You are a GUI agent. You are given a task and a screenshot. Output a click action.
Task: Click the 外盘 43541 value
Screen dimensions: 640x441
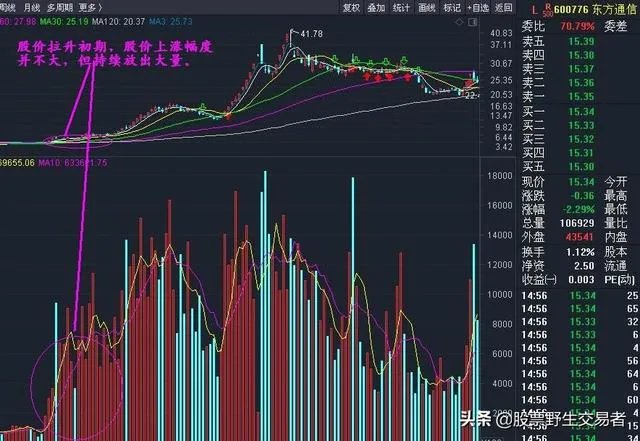pyautogui.click(x=580, y=237)
